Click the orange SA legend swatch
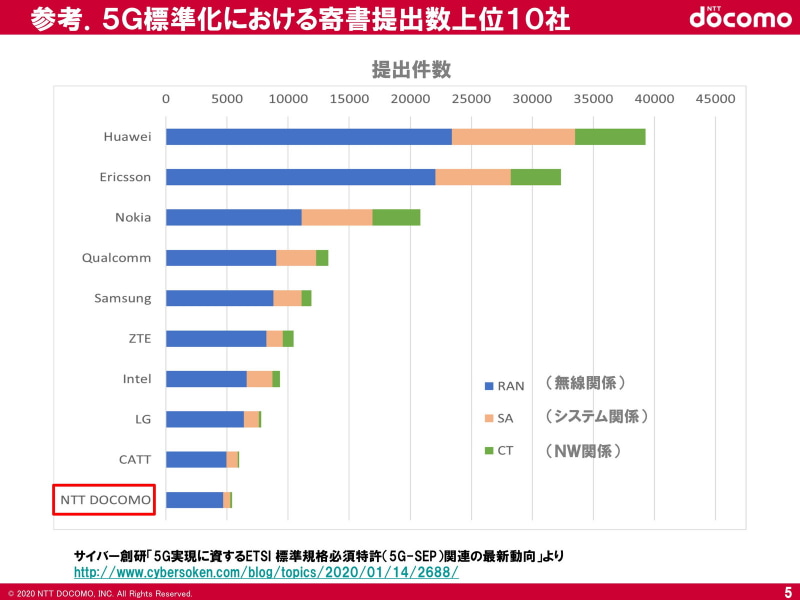 click(x=489, y=418)
